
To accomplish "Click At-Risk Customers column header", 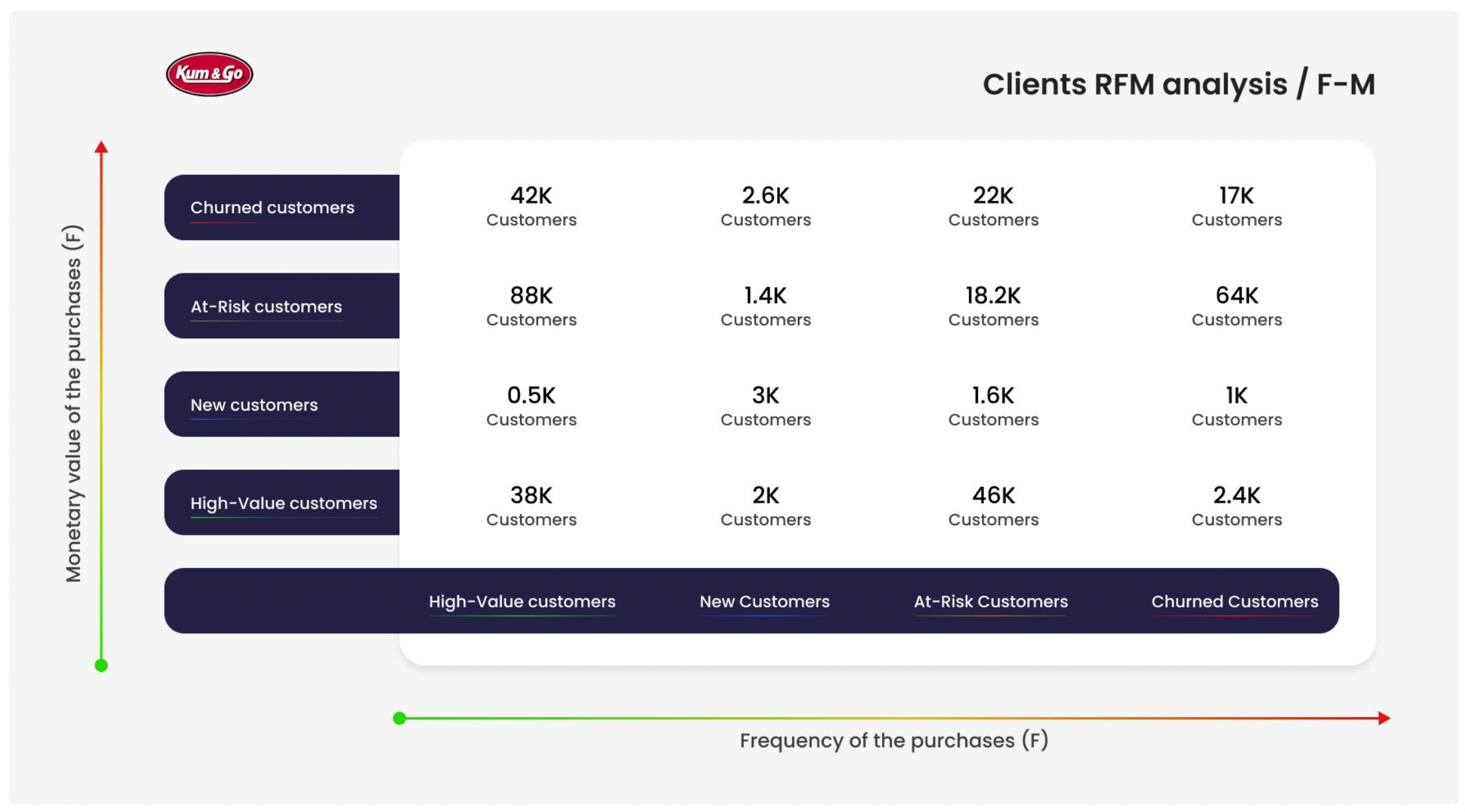I will (990, 602).
